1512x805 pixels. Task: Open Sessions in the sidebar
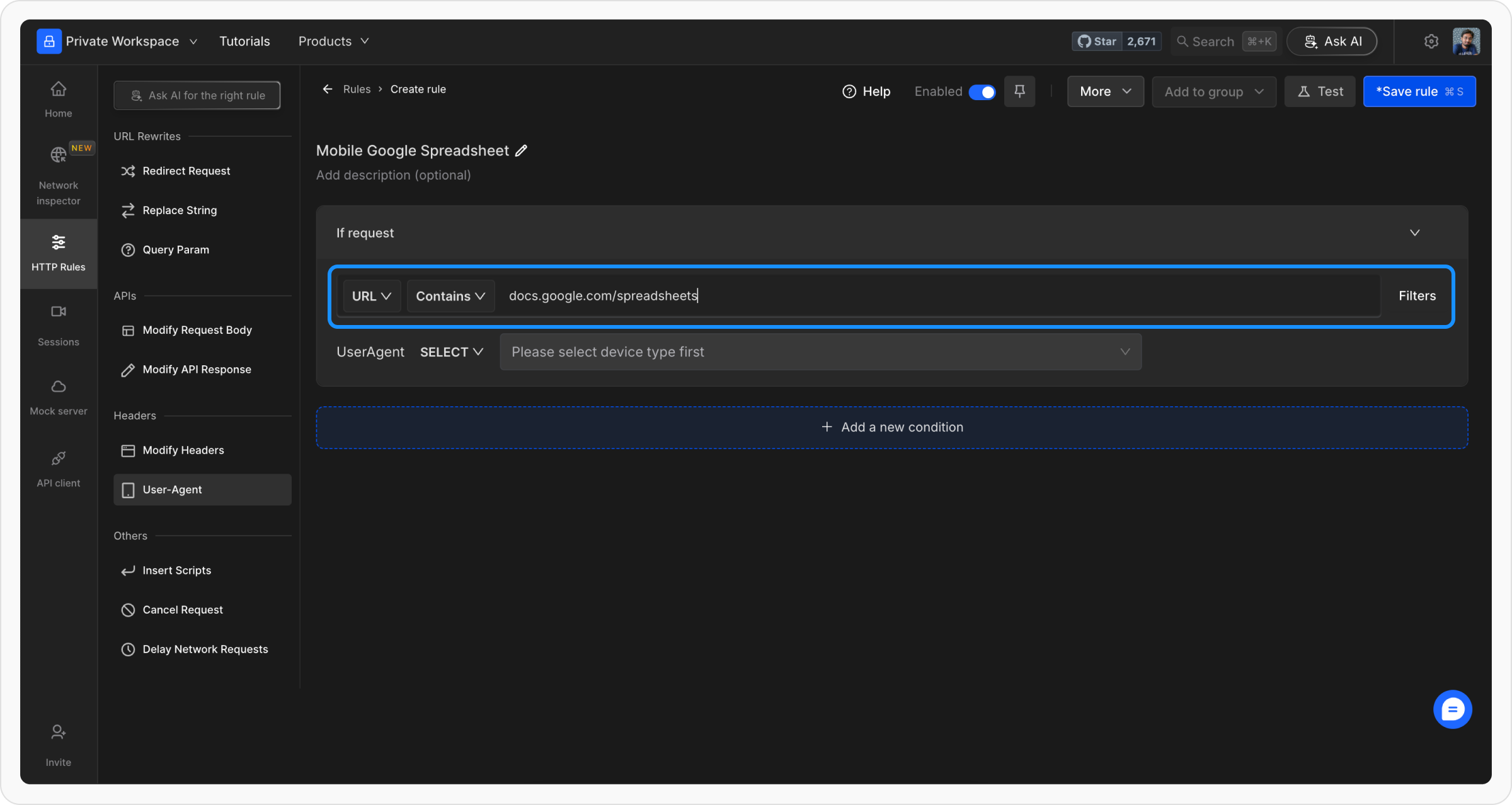(58, 325)
